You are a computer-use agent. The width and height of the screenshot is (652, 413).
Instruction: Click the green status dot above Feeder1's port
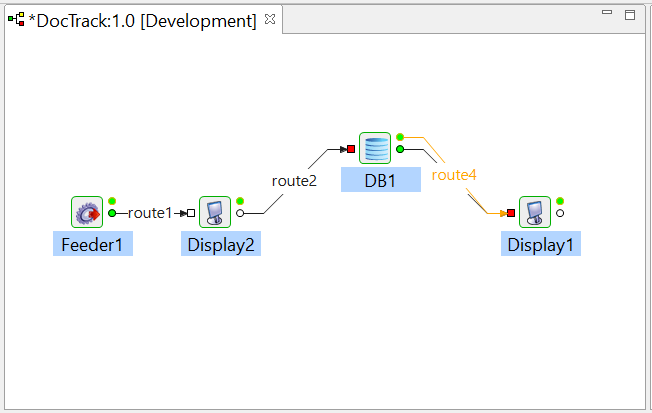[x=112, y=201]
